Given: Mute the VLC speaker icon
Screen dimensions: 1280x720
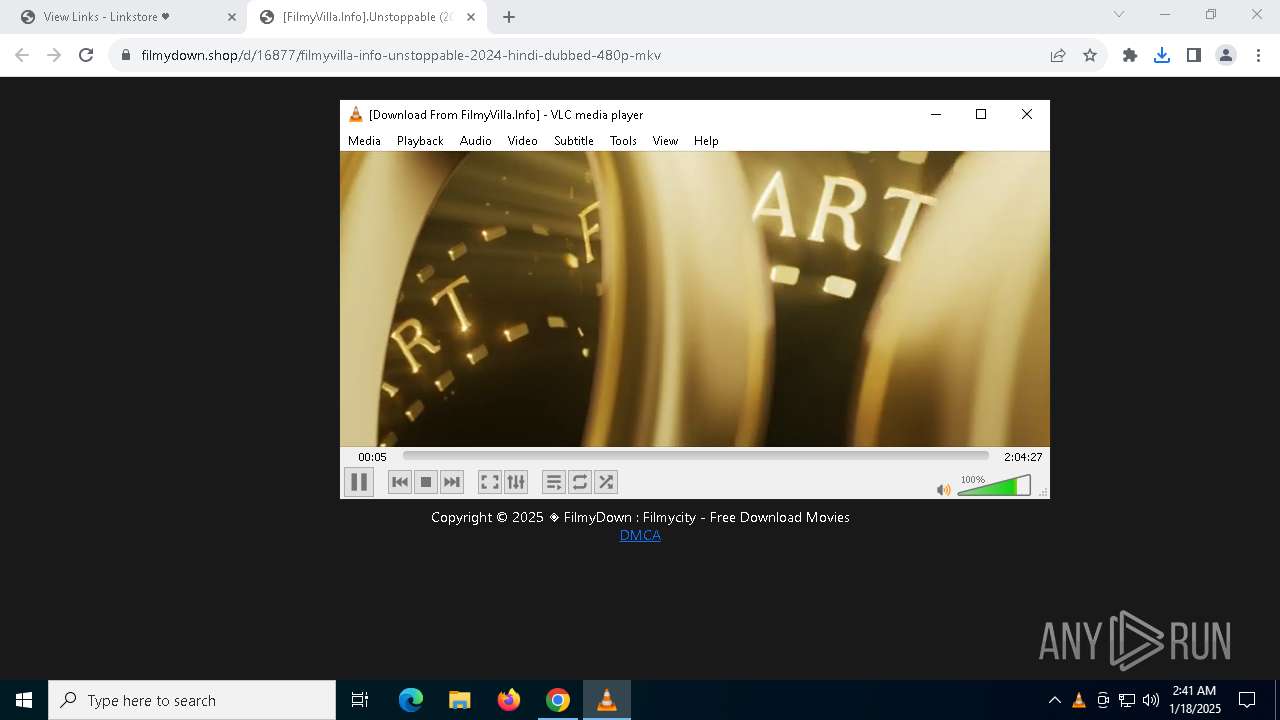Looking at the screenshot, I should pyautogui.click(x=943, y=489).
